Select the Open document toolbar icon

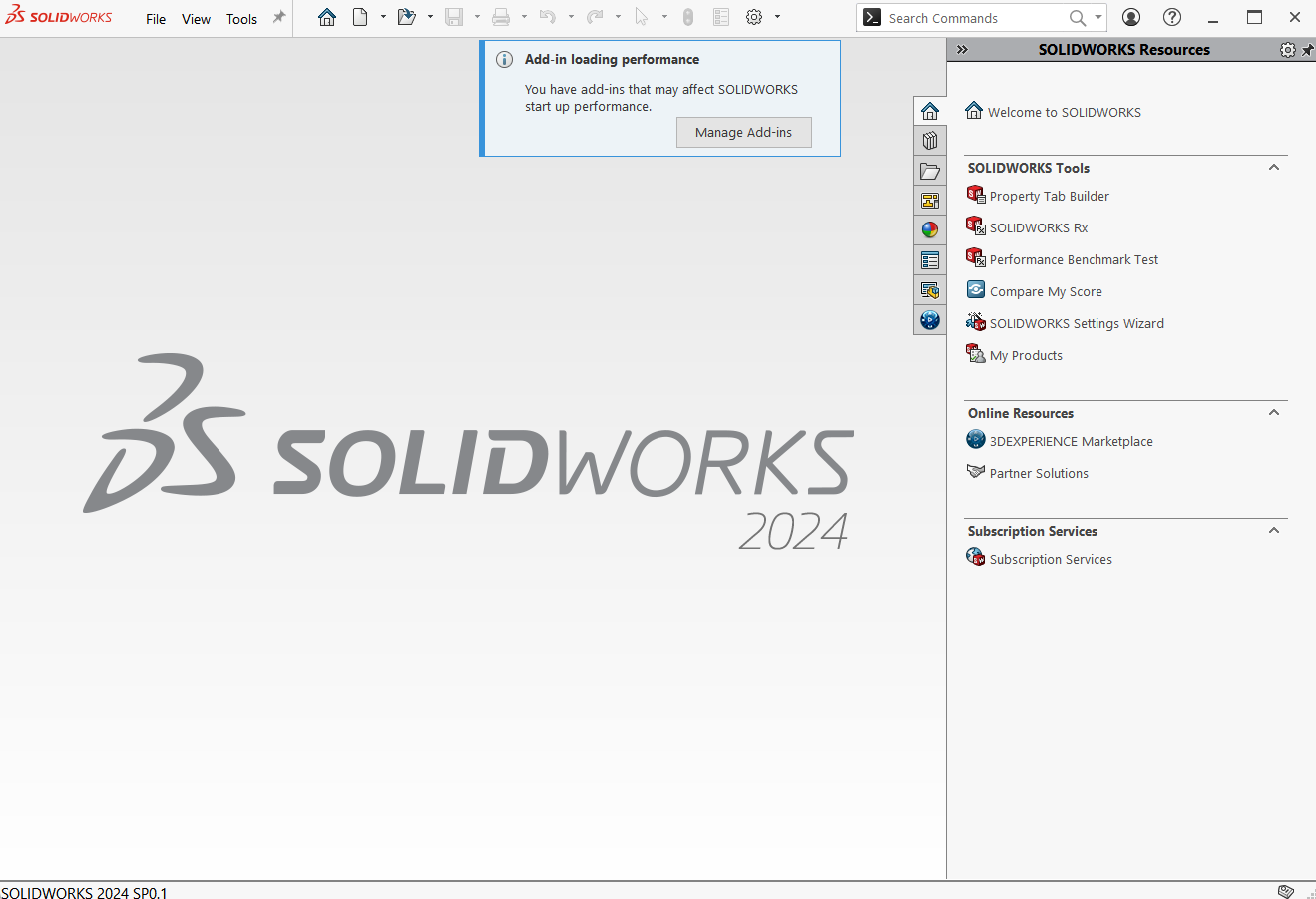(x=408, y=16)
